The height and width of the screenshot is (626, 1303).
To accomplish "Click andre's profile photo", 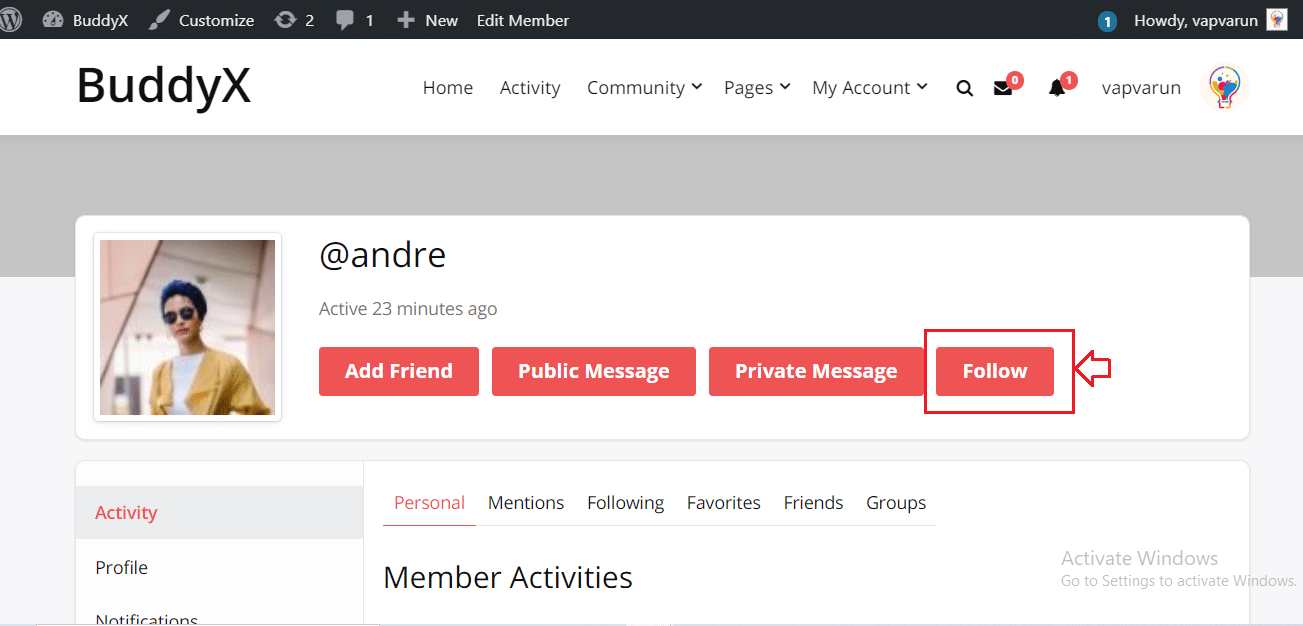I will pyautogui.click(x=187, y=327).
